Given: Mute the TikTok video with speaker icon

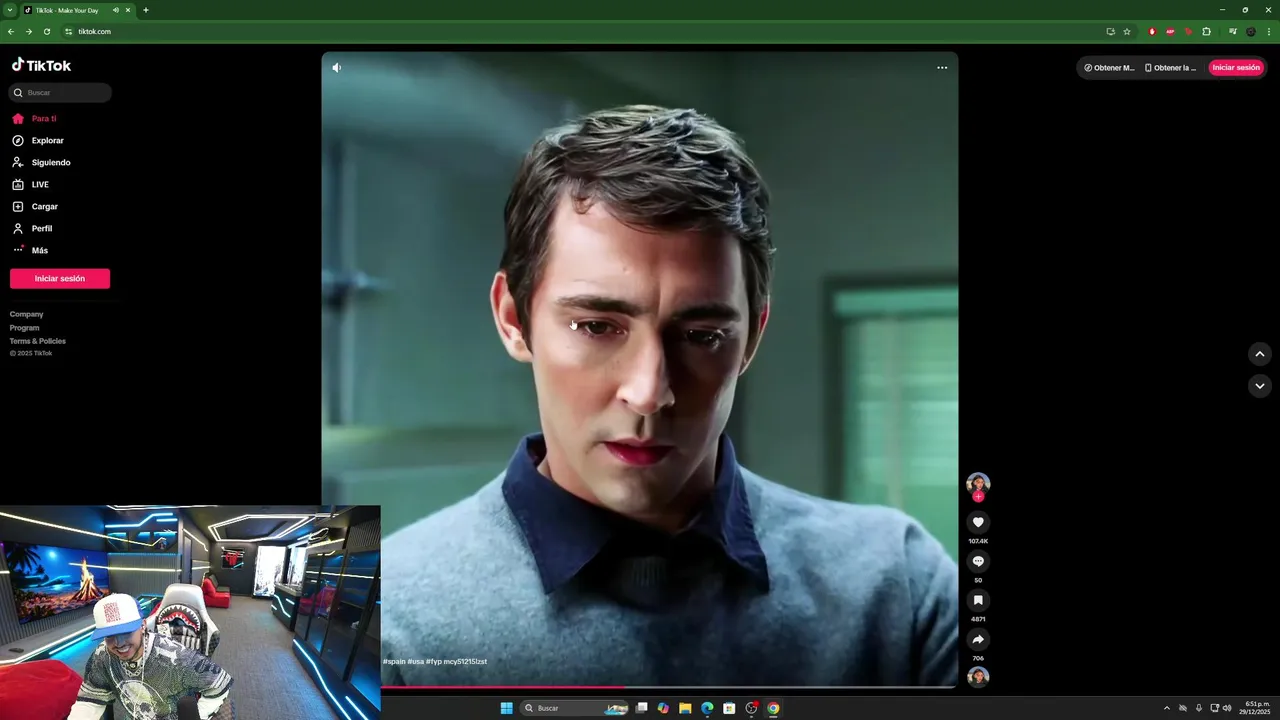Looking at the screenshot, I should coord(337,68).
